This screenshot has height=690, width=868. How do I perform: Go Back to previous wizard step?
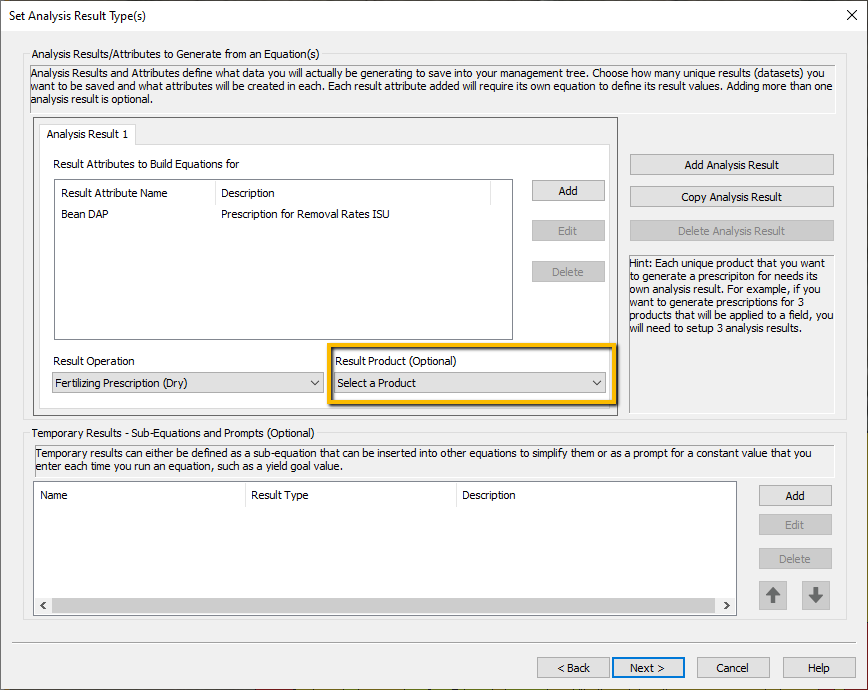(x=573, y=668)
